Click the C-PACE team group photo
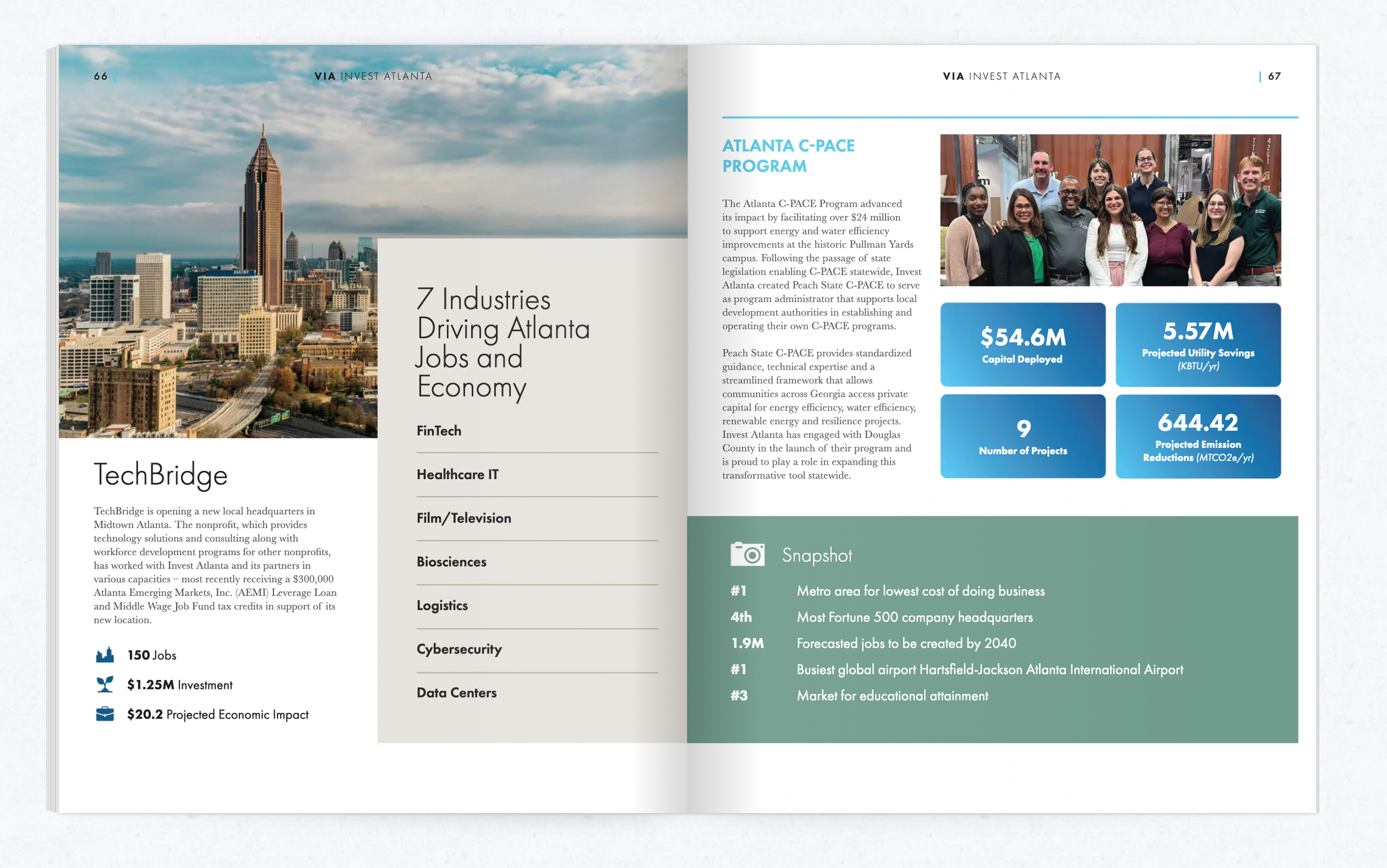This screenshot has width=1387, height=868. [x=1110, y=210]
